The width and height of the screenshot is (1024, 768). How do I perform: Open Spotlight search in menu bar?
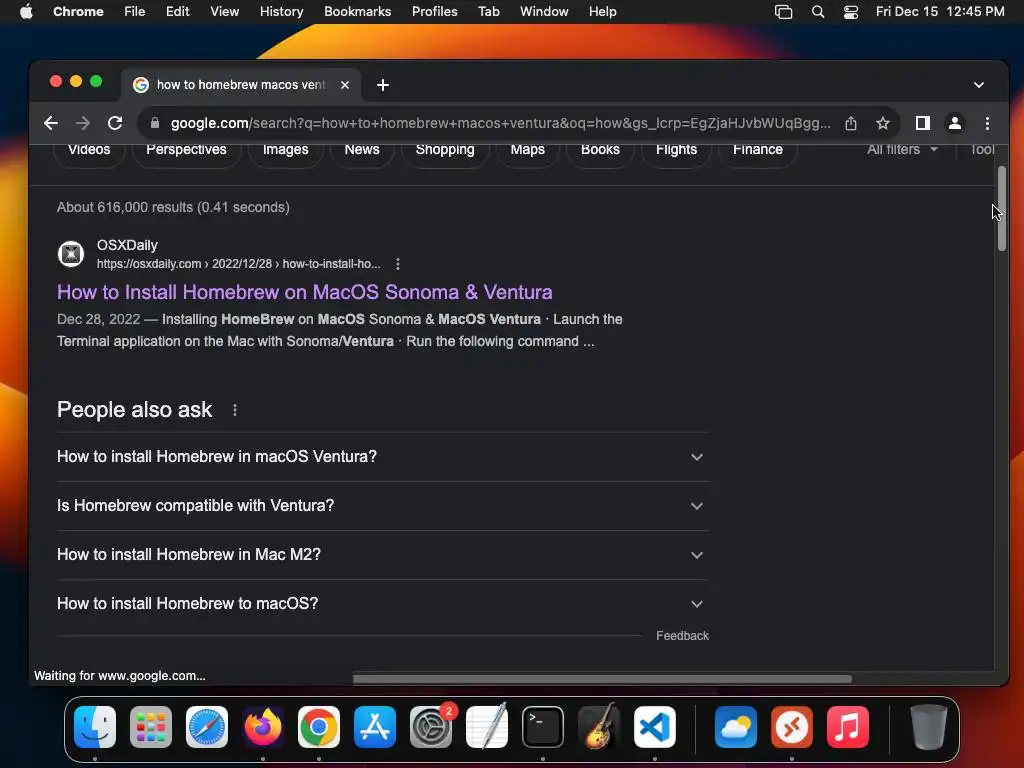tap(818, 12)
